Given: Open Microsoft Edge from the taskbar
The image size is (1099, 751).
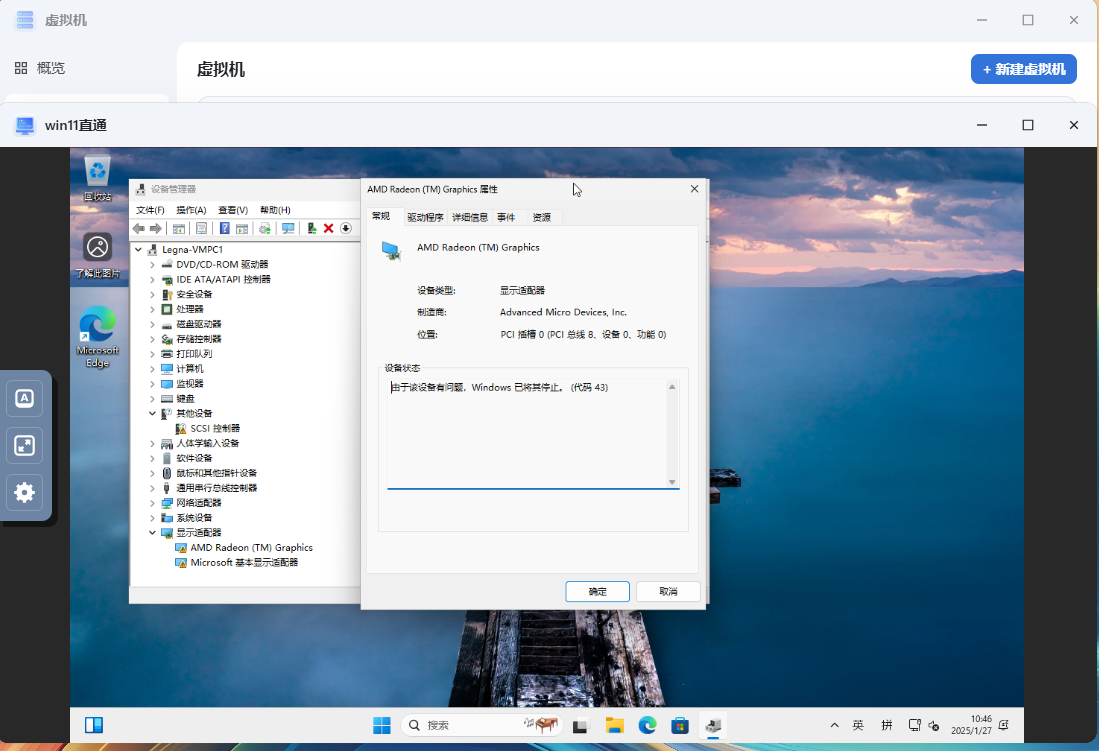Looking at the screenshot, I should tap(647, 725).
